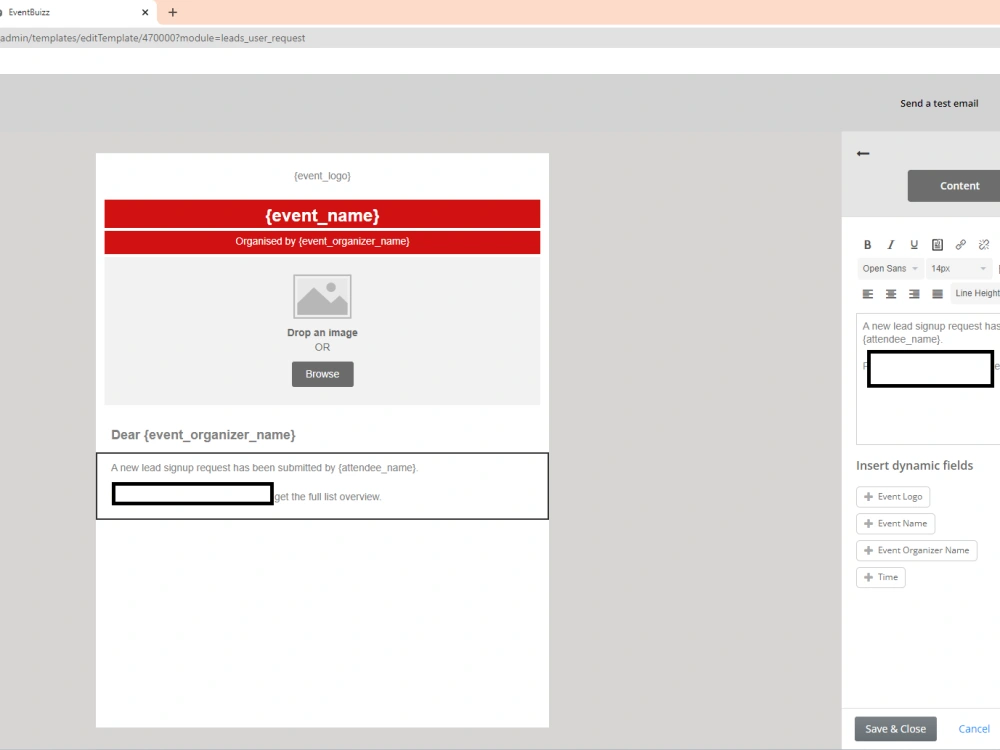Click inside the content text editor area
Screen dimensions: 1000x750
(x=928, y=379)
